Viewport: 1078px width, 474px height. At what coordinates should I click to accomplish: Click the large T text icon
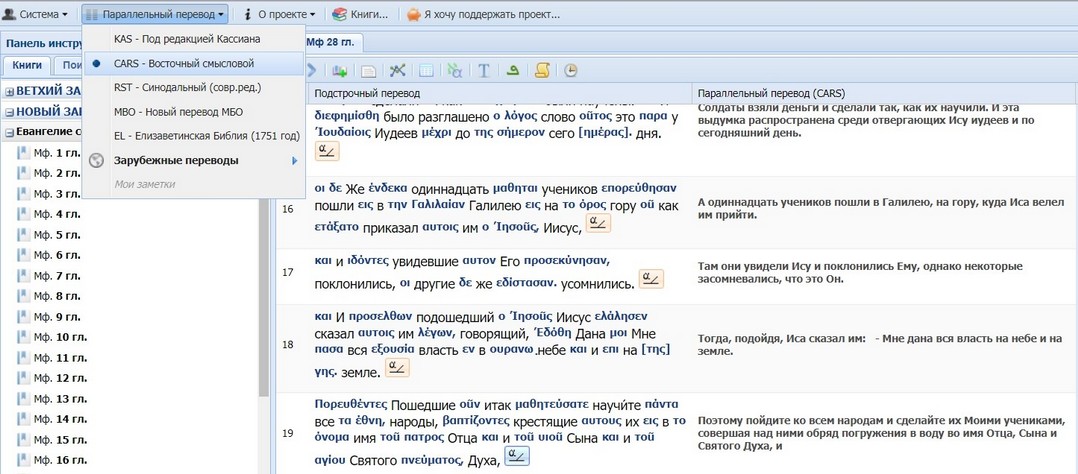coord(483,70)
